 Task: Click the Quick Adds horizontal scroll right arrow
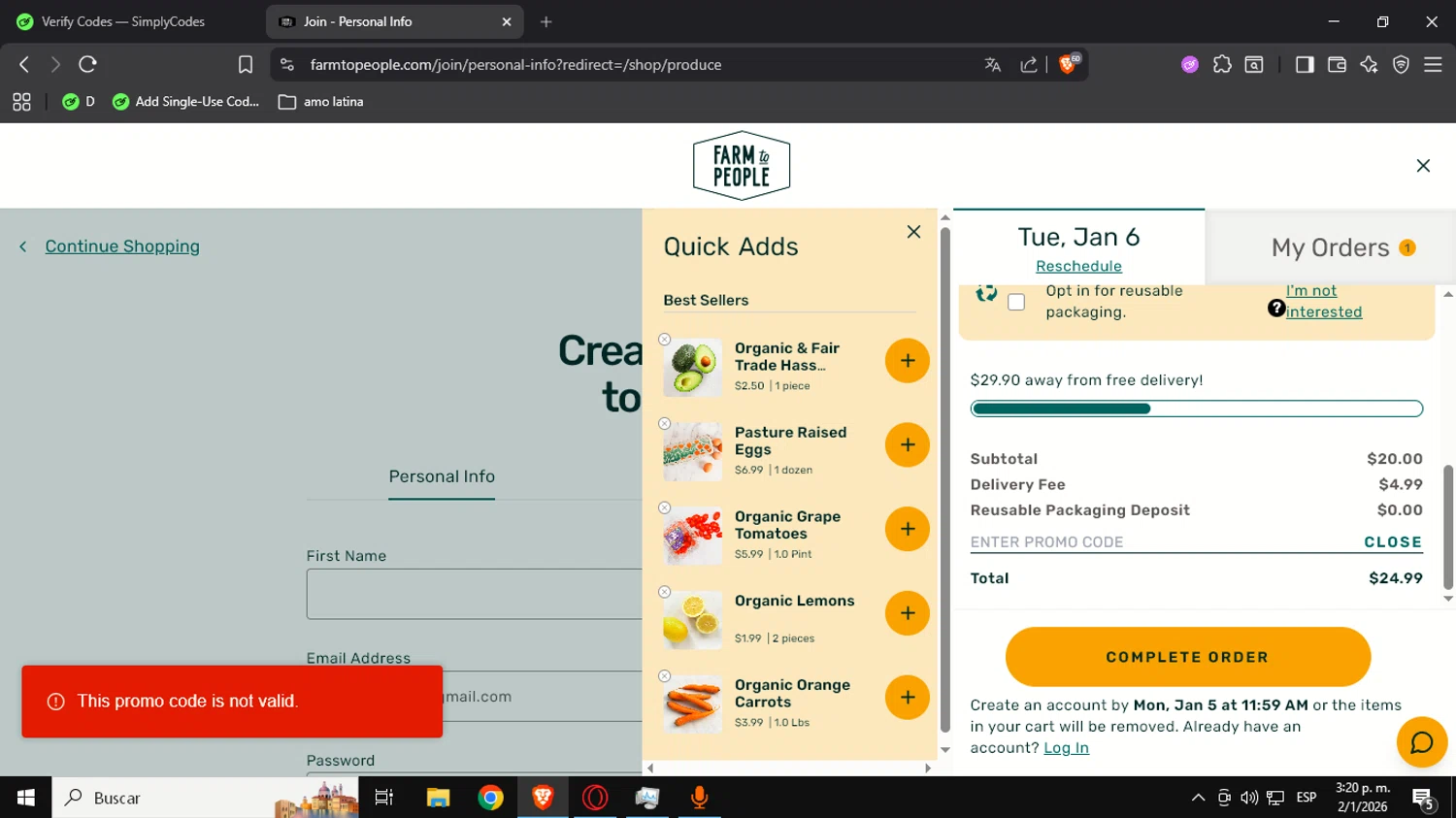(x=927, y=769)
